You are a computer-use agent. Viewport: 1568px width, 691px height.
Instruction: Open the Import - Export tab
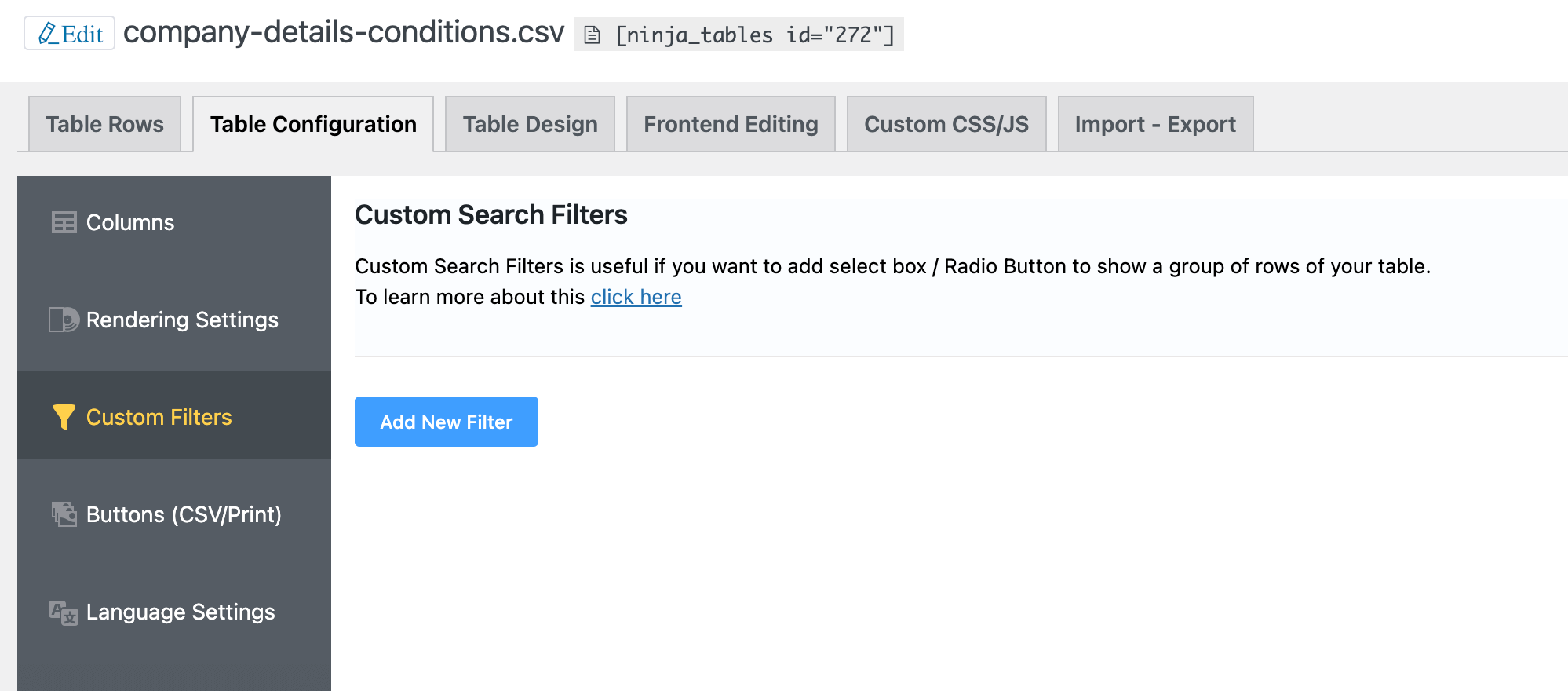[1155, 124]
